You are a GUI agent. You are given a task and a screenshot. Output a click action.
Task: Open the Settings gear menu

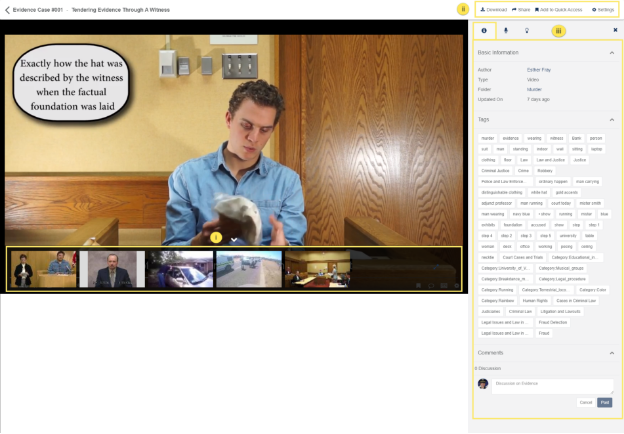pyautogui.click(x=603, y=9)
